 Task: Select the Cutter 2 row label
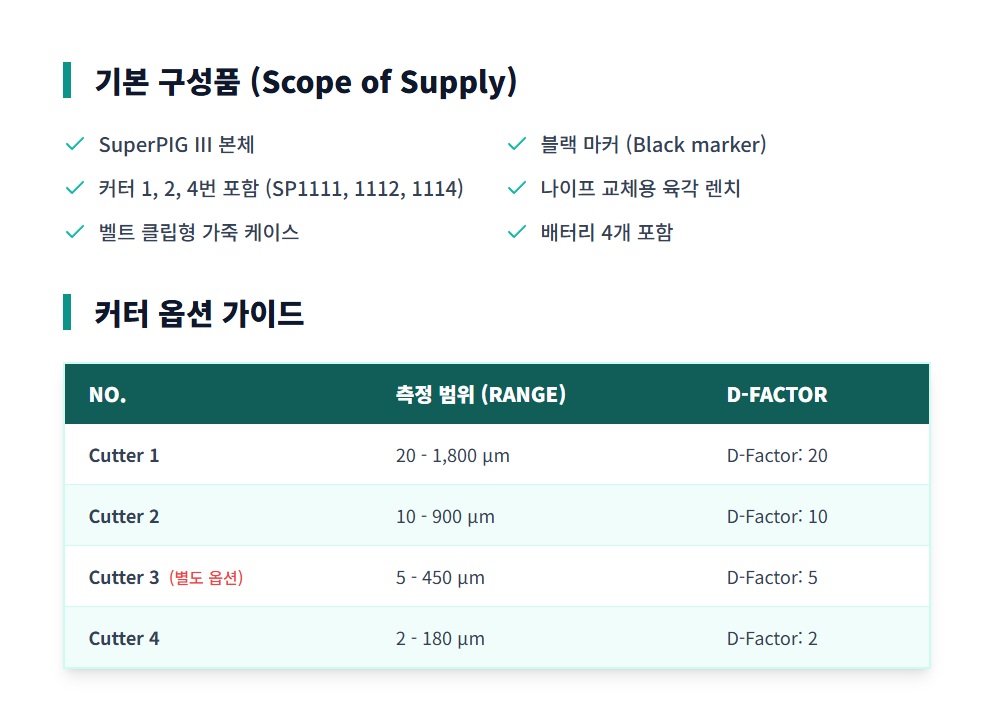click(124, 517)
